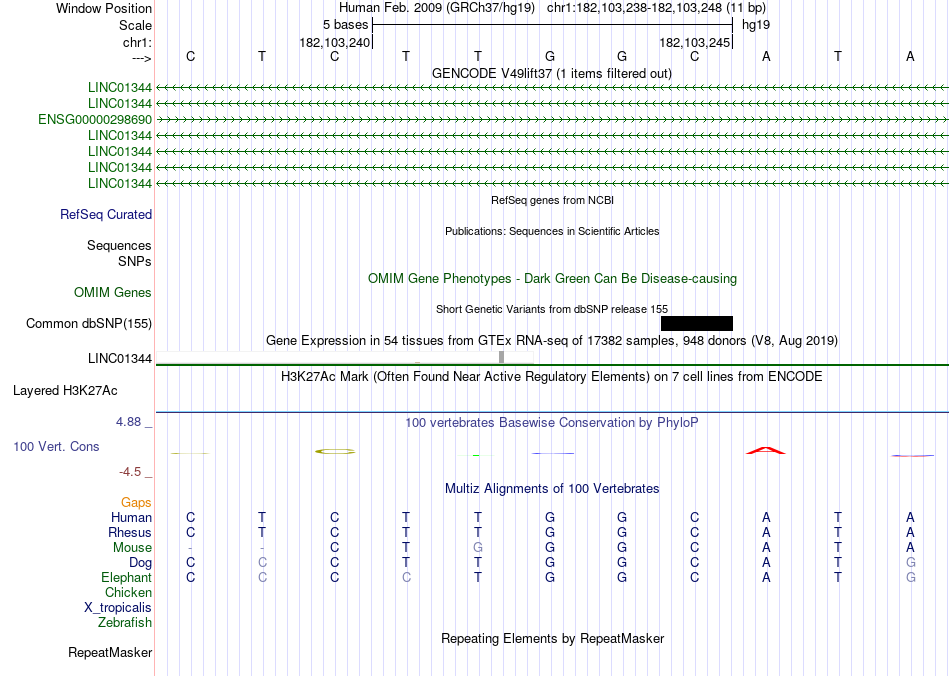Click the -4.5 PhyloP lower limit value
The image size is (950, 676).
pos(130,471)
